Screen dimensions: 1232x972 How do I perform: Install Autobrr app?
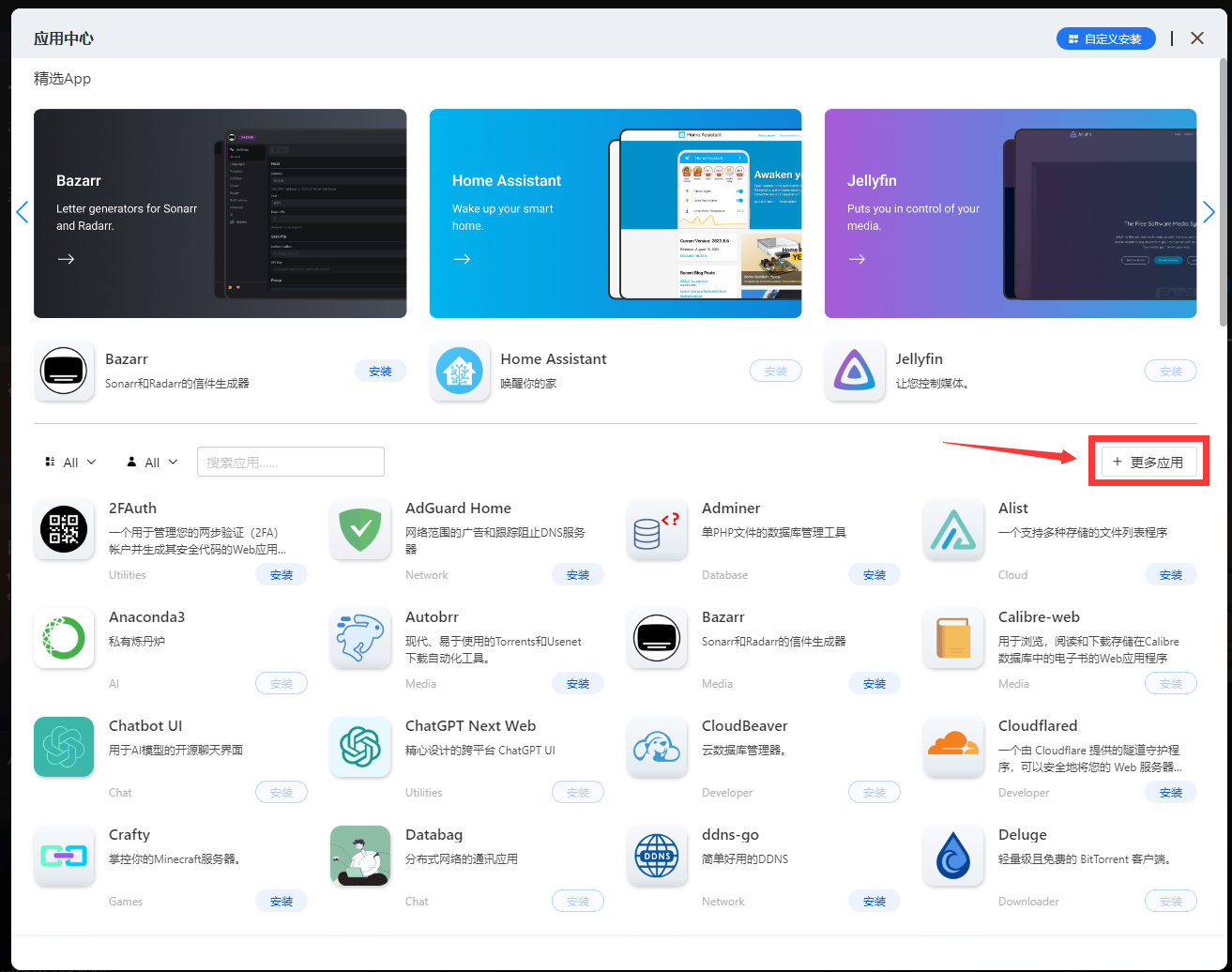(x=578, y=684)
